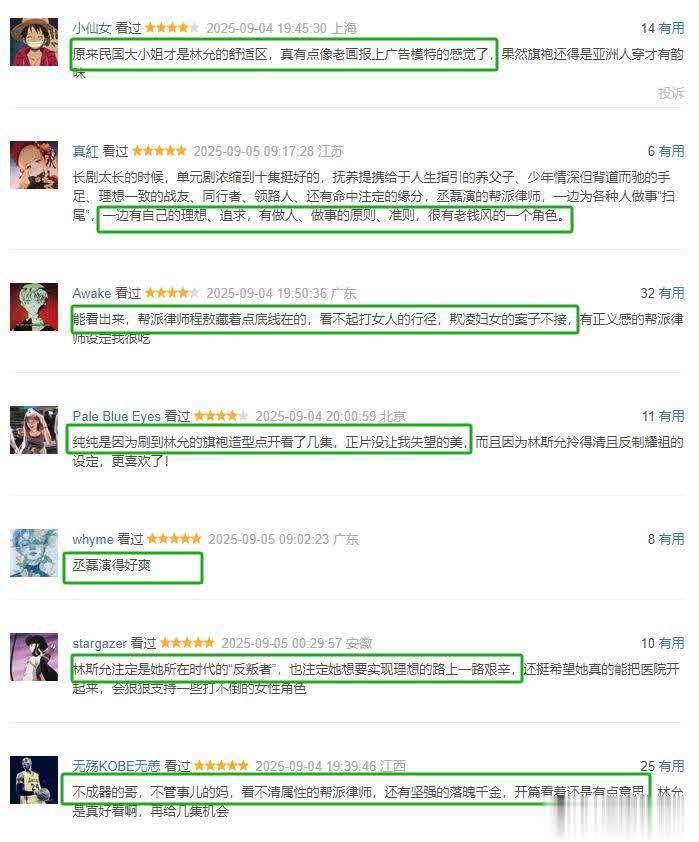Click 投诉 to report 小仙女's review

pos(671,93)
